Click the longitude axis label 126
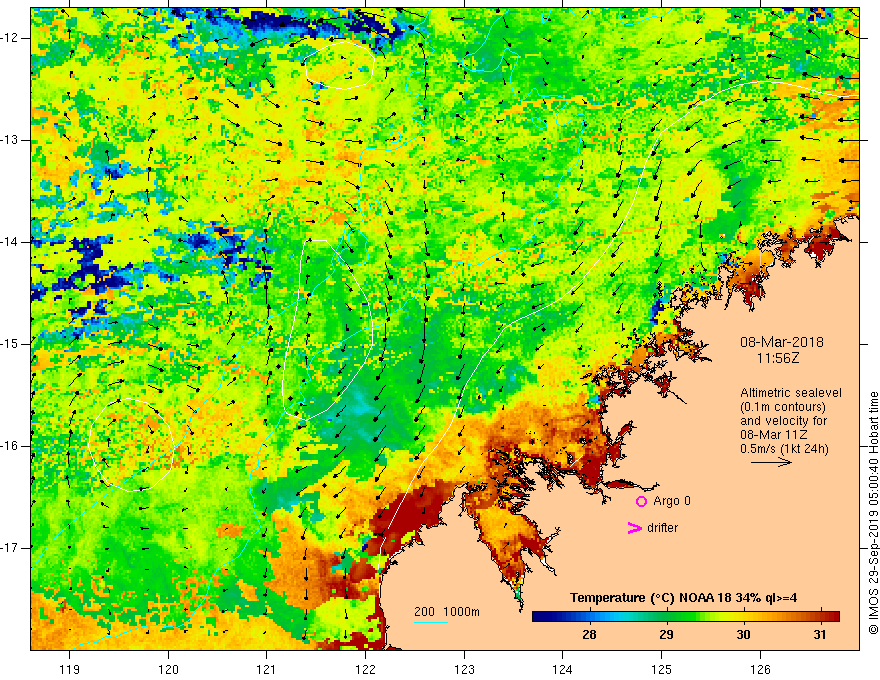 coord(760,669)
